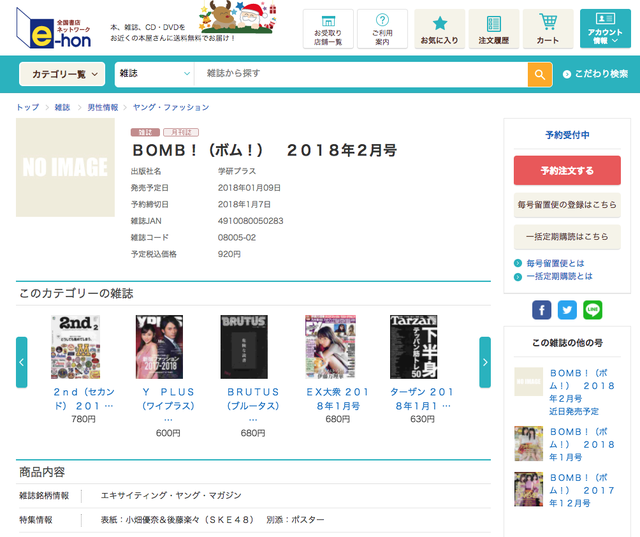
Task: Focus the magazine search field (雑誌から探す)
Action: 361,74
